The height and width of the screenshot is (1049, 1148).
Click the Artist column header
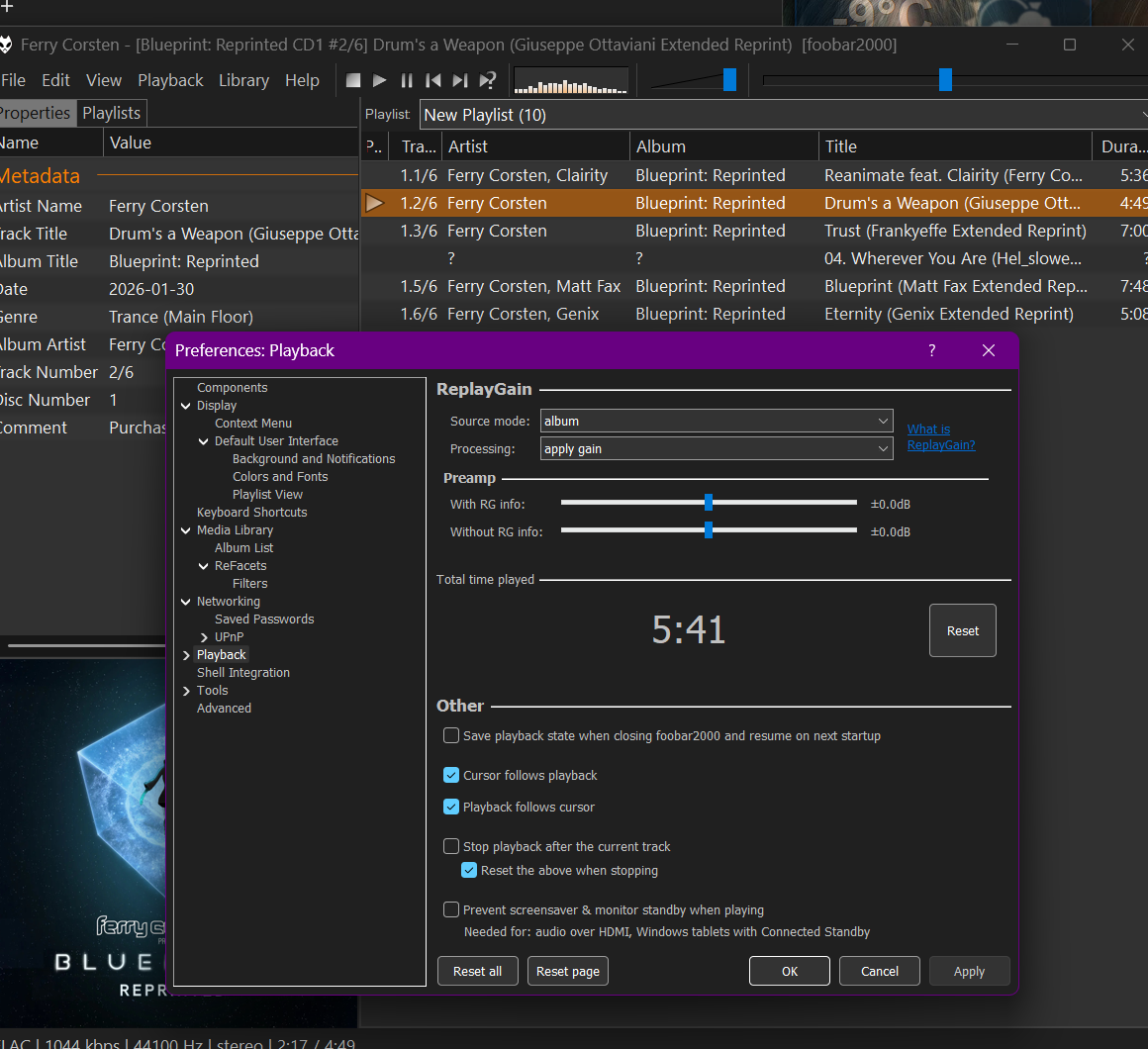pos(535,146)
